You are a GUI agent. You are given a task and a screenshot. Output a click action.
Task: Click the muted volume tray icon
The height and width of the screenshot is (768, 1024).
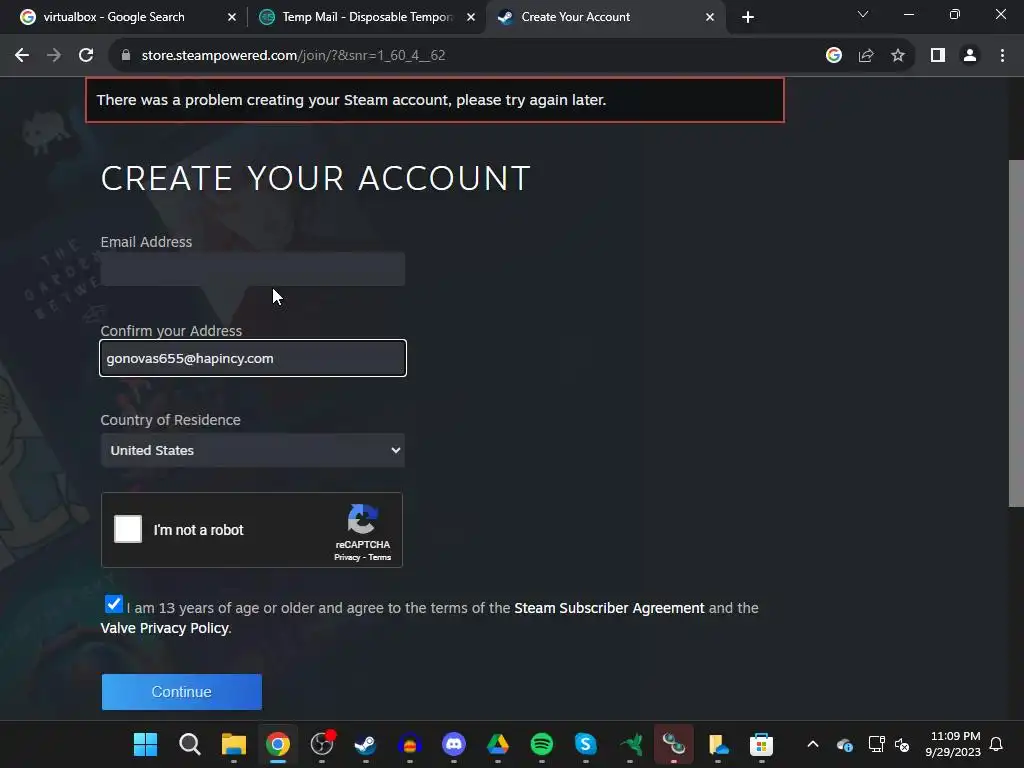(x=903, y=744)
